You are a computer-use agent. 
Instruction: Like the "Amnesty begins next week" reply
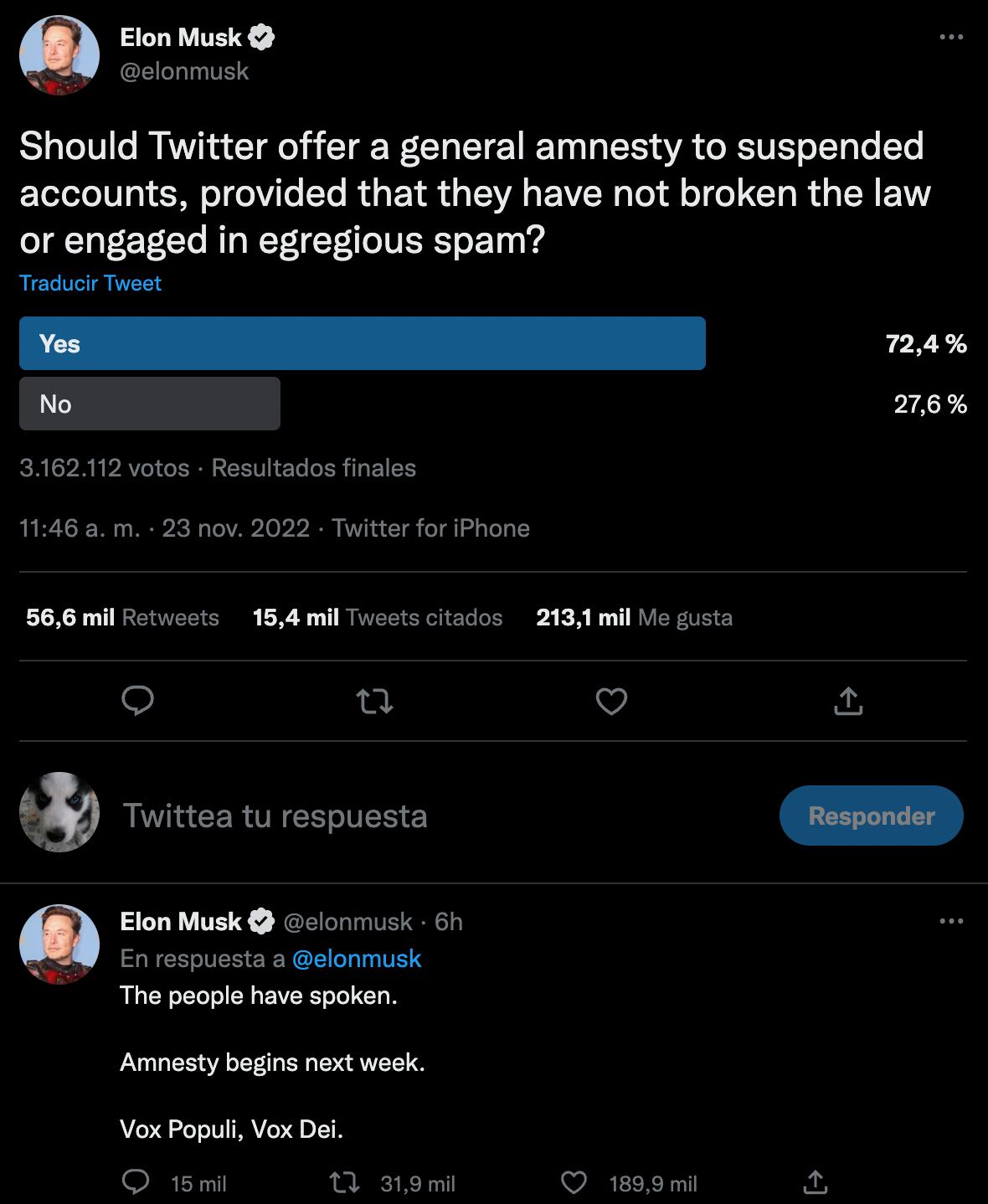pyautogui.click(x=574, y=1182)
